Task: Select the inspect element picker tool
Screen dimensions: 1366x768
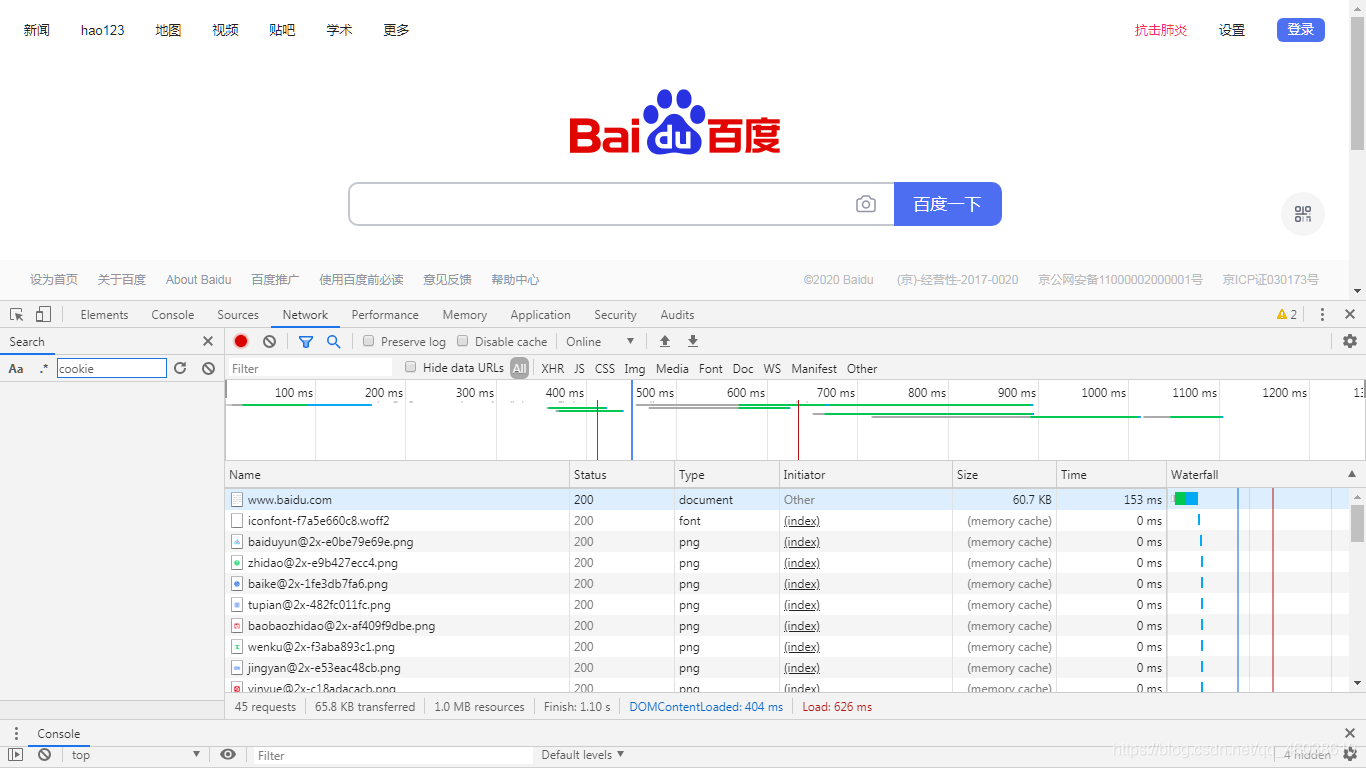Action: 15,314
